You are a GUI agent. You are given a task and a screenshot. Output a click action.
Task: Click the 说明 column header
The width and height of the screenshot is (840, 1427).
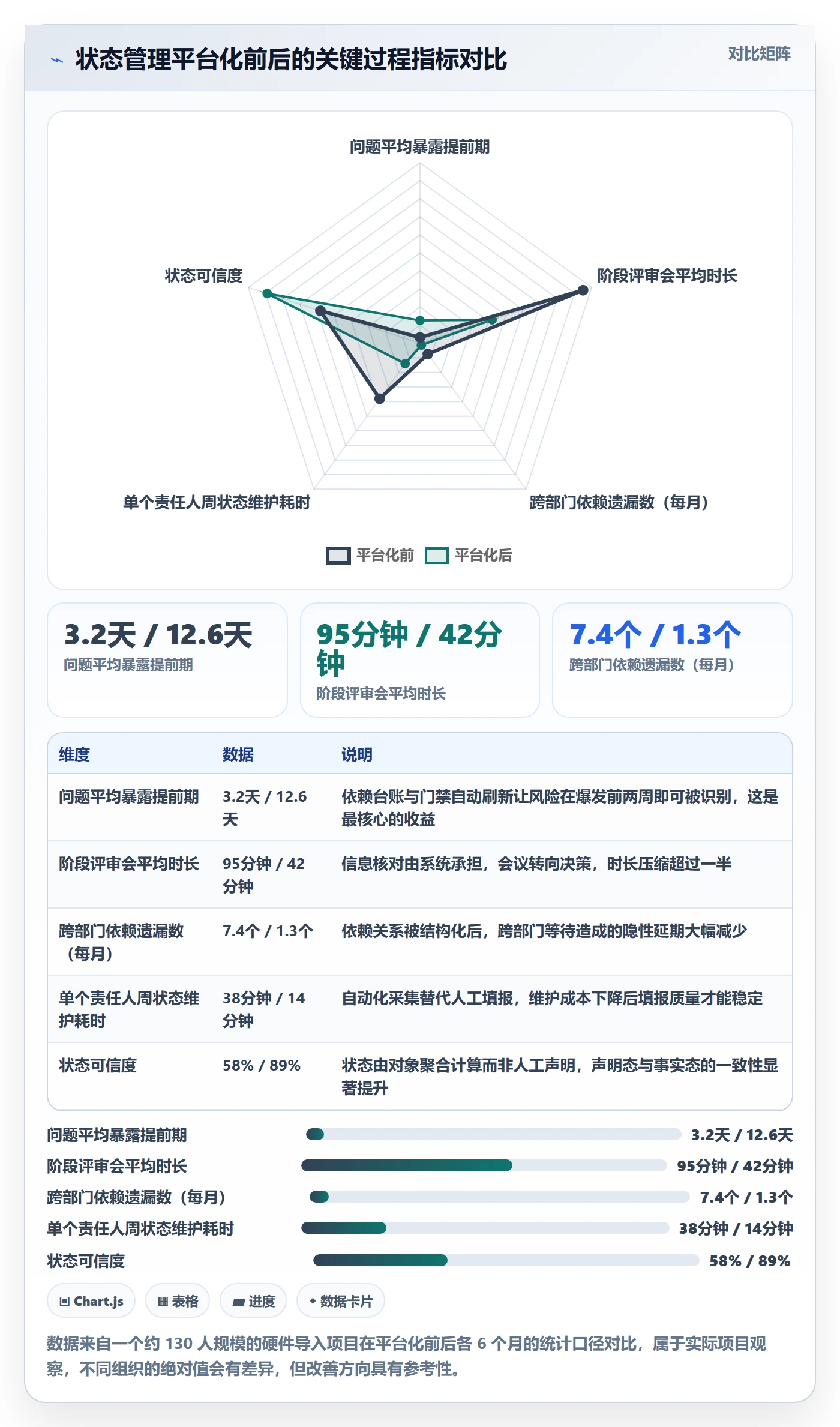(357, 754)
